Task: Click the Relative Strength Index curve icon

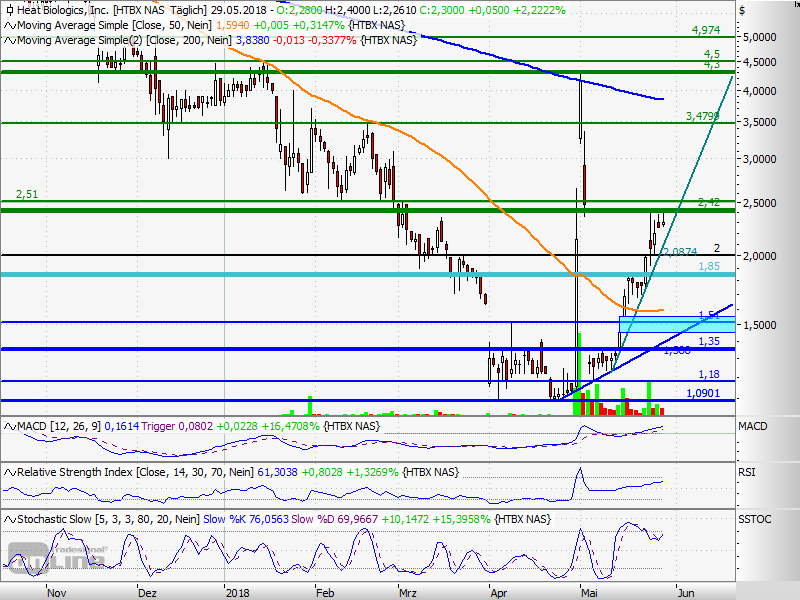Action: click(x=9, y=472)
